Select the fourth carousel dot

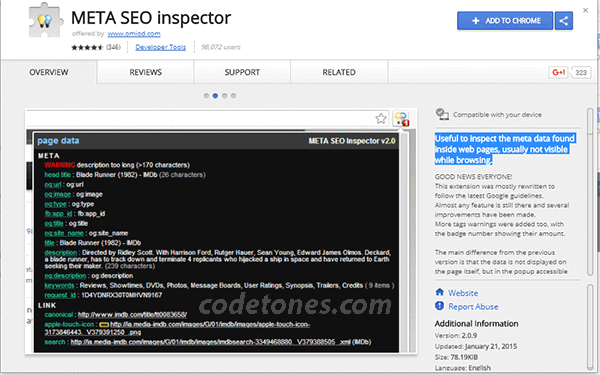(x=233, y=96)
